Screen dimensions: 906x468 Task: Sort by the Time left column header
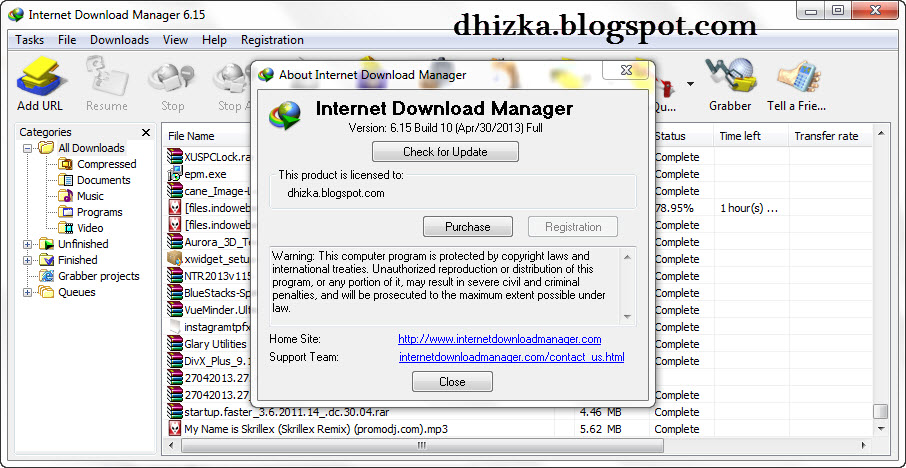coord(740,136)
